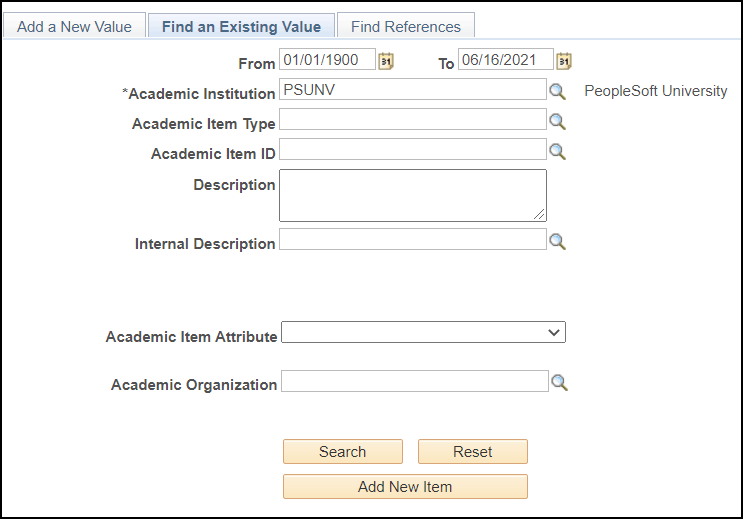Click the Academic Organization input field
Image resolution: width=743 pixels, height=519 pixels.
[x=414, y=381]
